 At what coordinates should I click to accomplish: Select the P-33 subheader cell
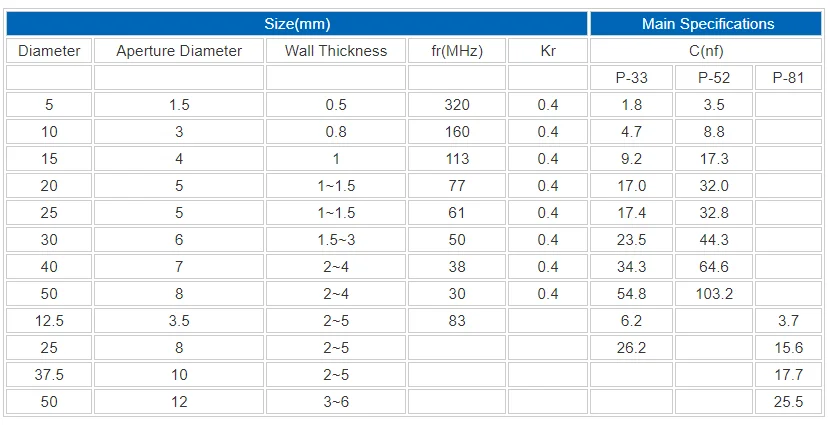(631, 78)
